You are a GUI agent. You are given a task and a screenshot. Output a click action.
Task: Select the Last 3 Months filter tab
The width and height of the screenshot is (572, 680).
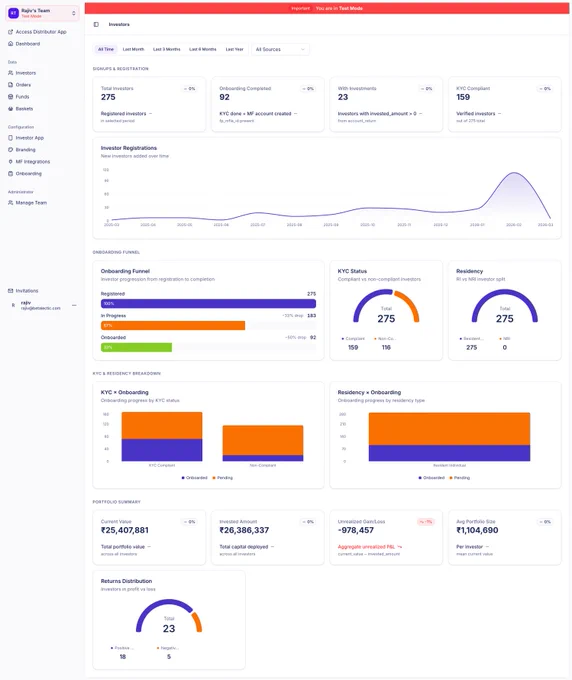tap(167, 49)
